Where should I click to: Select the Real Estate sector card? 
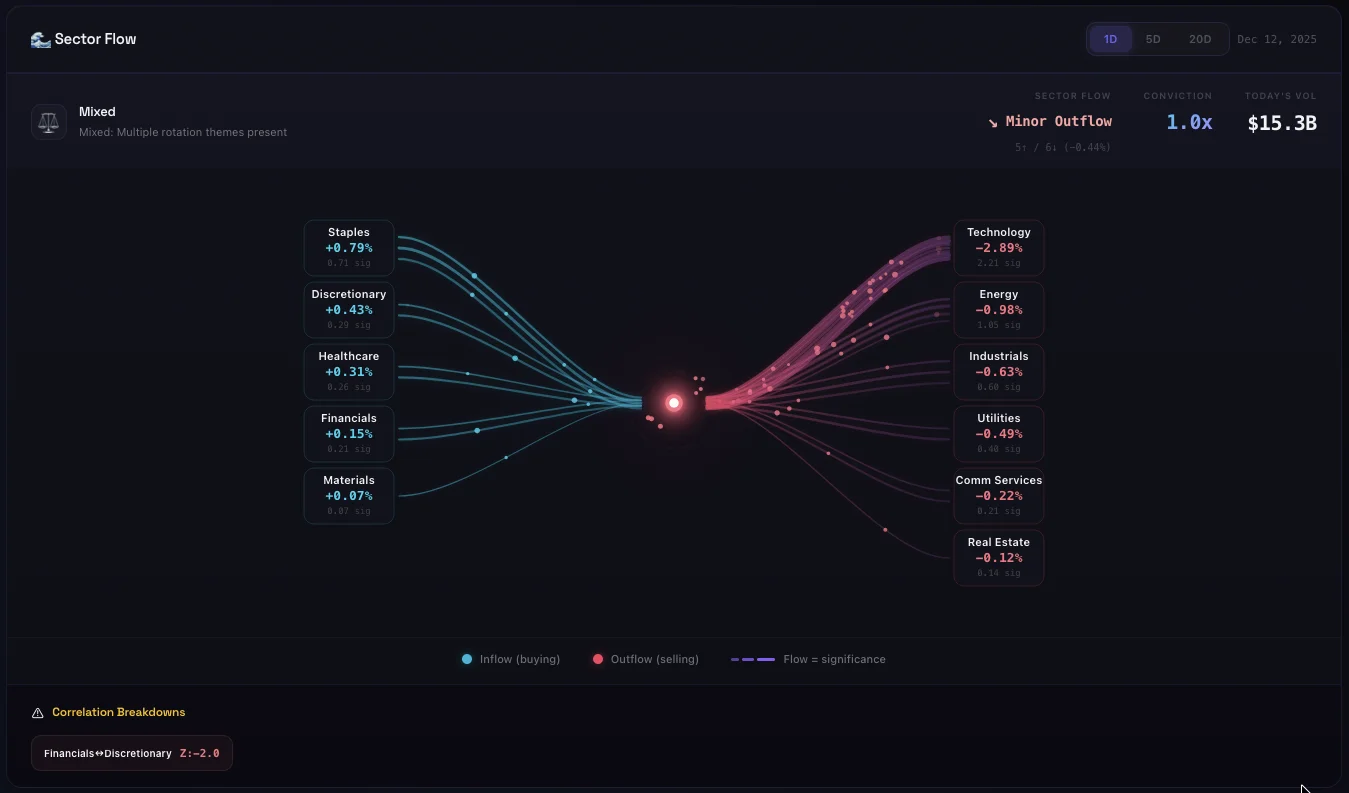click(x=998, y=557)
